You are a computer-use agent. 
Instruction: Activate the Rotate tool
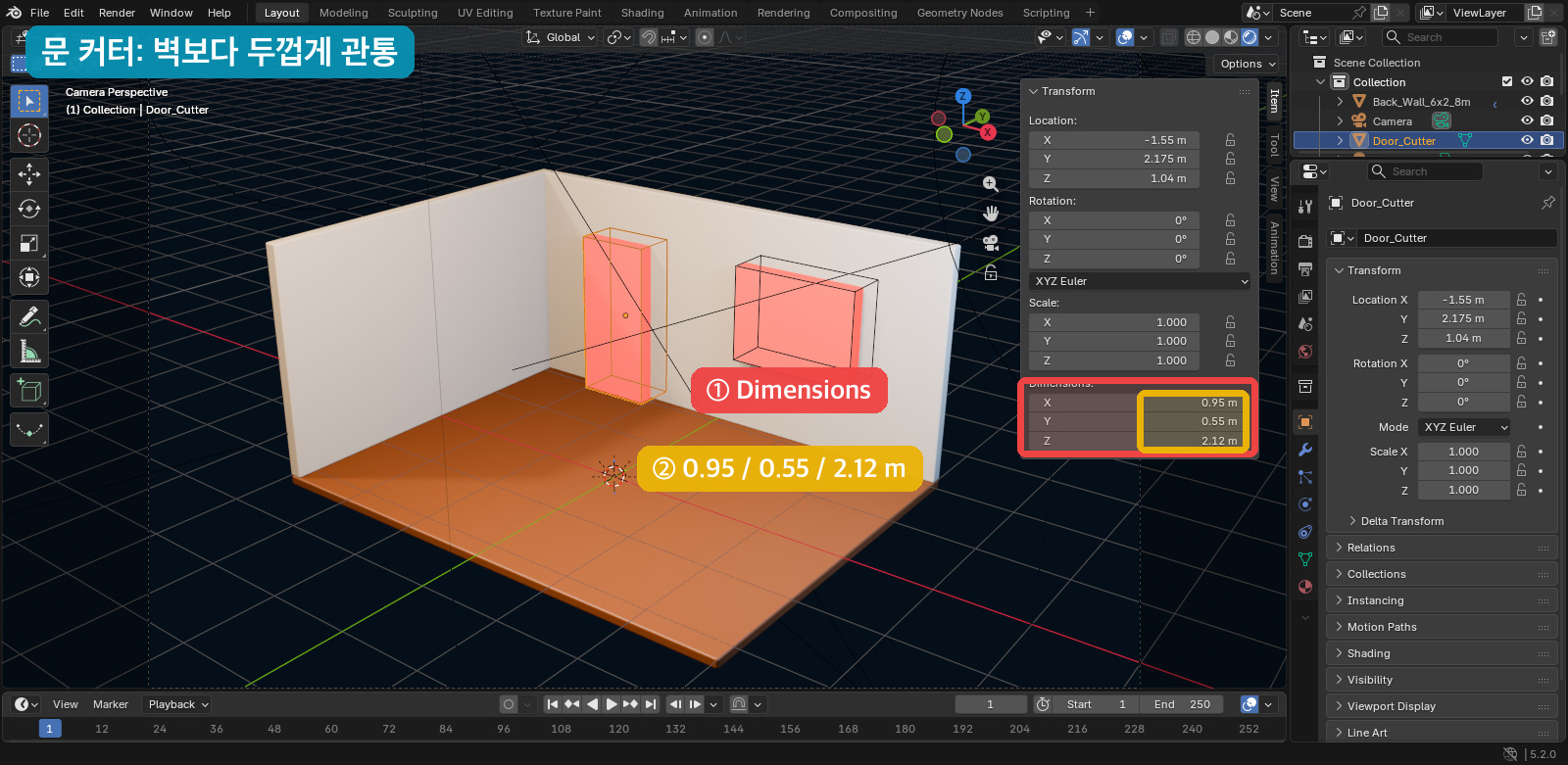29,209
